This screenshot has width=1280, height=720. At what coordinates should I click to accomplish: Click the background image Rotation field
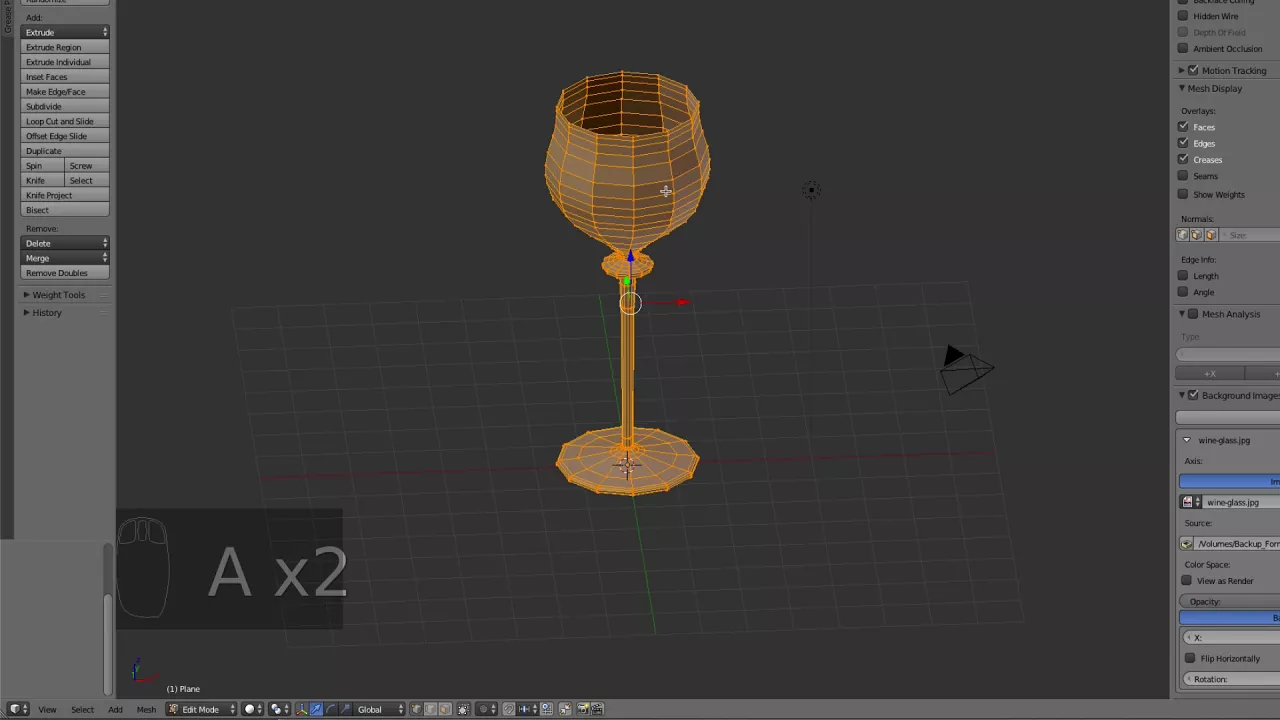point(1230,679)
